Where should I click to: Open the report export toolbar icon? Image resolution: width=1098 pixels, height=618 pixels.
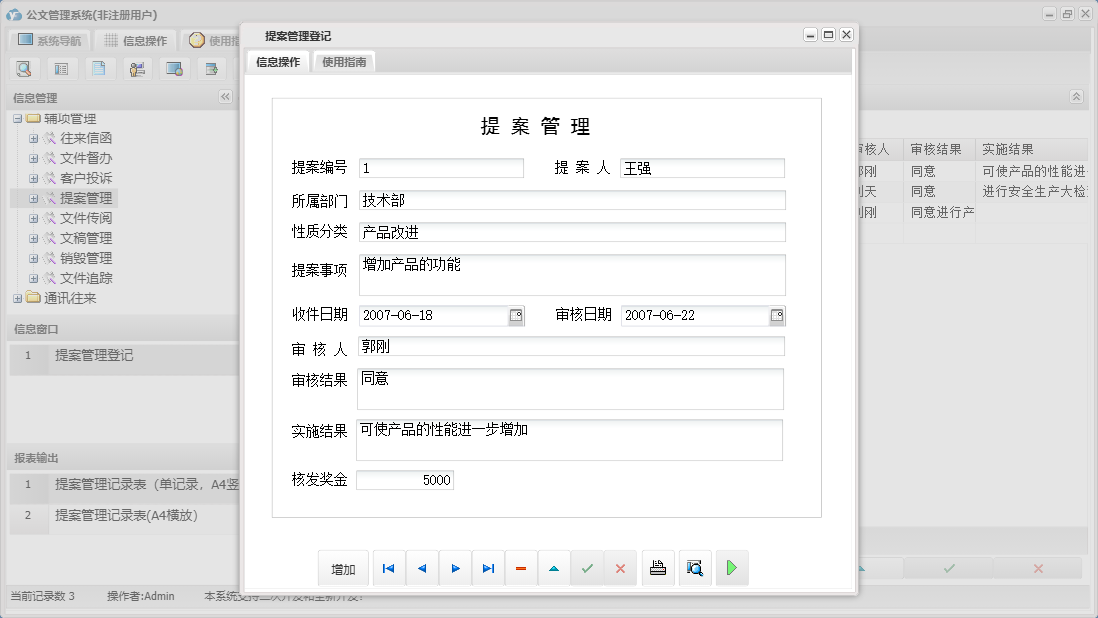pyautogui.click(x=211, y=68)
